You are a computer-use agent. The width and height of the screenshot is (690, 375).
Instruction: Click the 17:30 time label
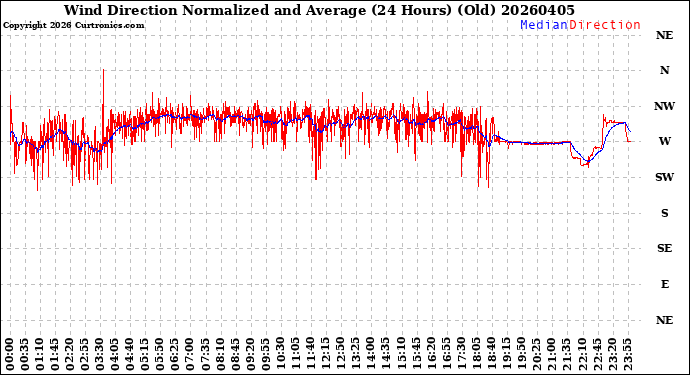tap(461, 354)
